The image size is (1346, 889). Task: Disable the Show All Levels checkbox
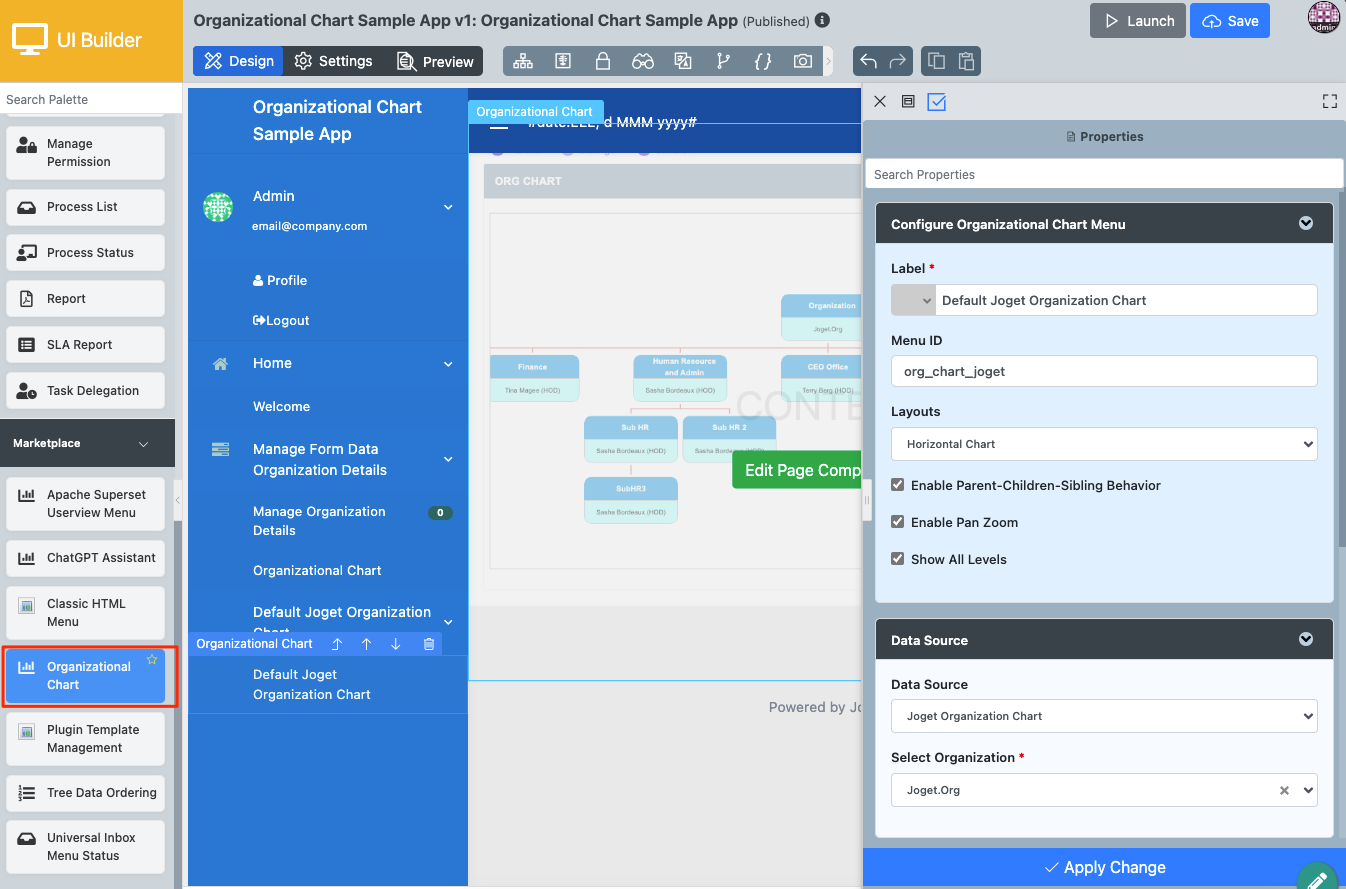pyautogui.click(x=898, y=559)
